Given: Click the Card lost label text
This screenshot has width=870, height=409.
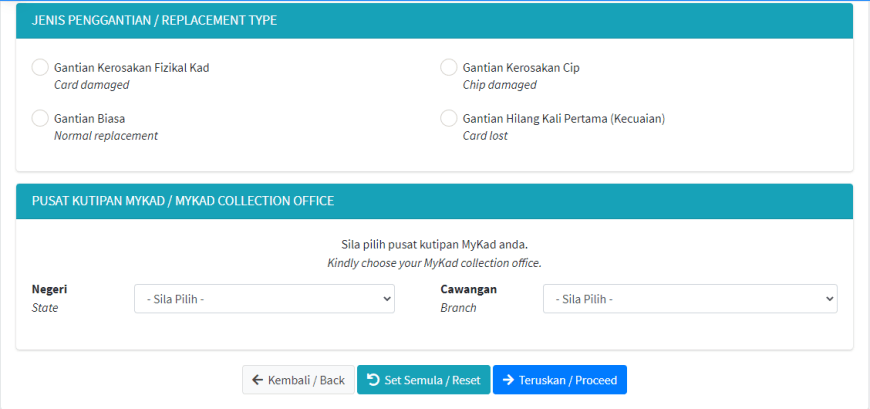Looking at the screenshot, I should [x=485, y=136].
